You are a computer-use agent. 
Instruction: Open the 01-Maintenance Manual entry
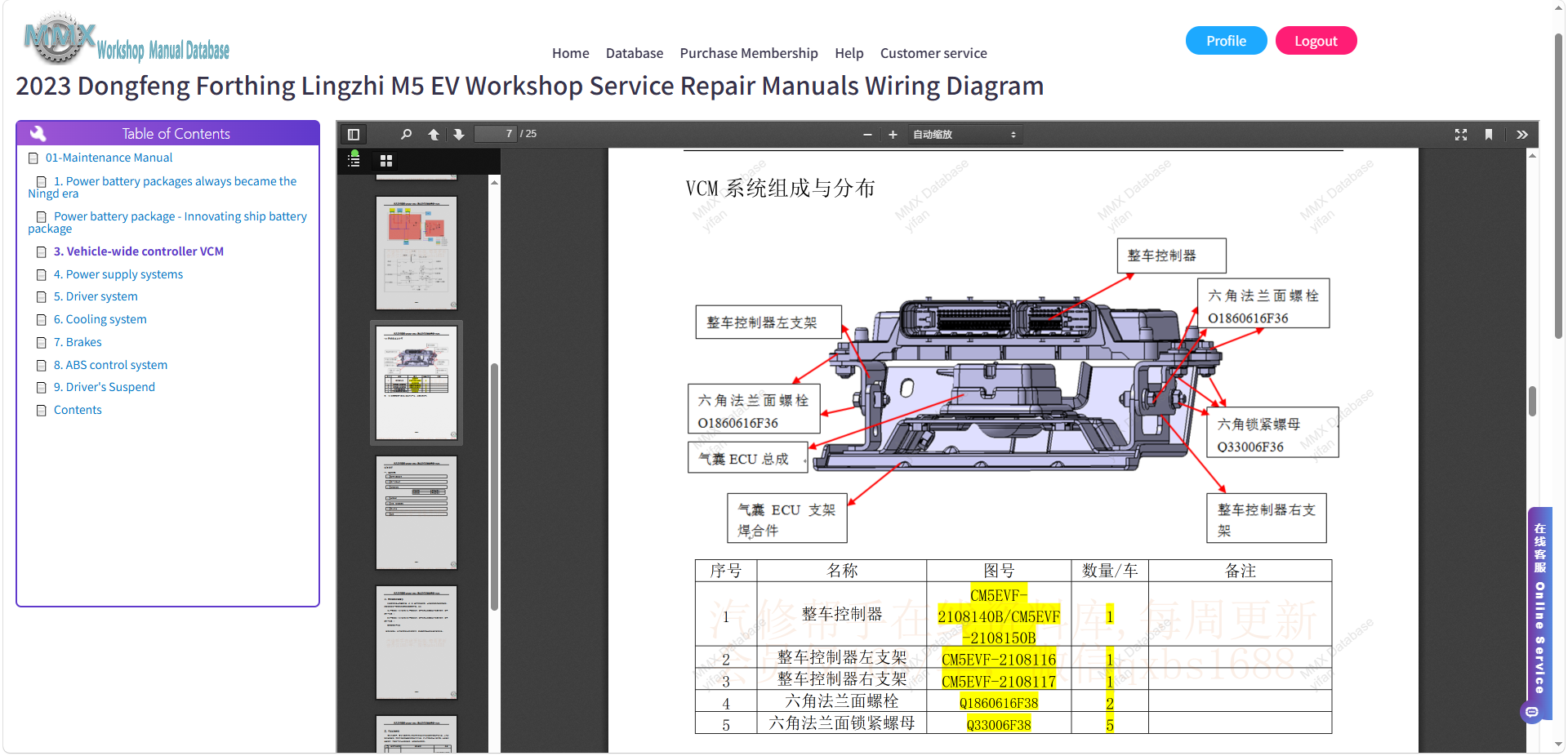coord(109,158)
